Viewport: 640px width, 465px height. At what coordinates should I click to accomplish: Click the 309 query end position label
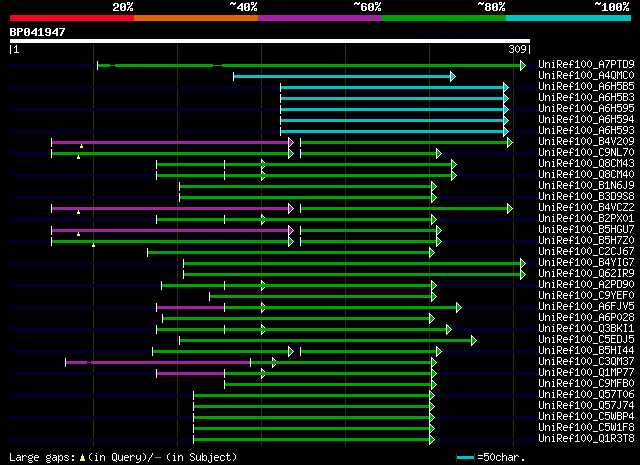(517, 49)
